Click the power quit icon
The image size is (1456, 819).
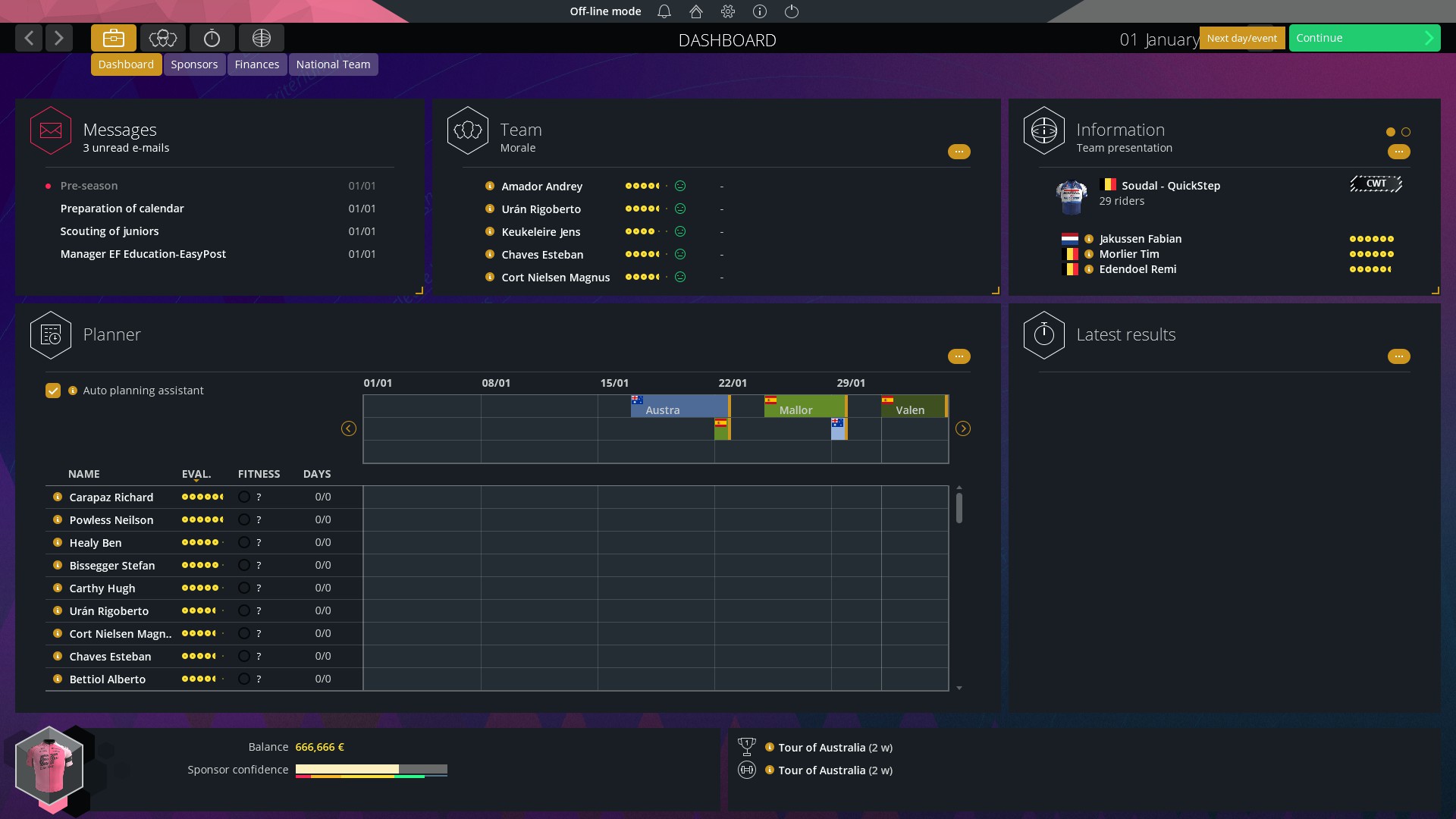click(792, 11)
